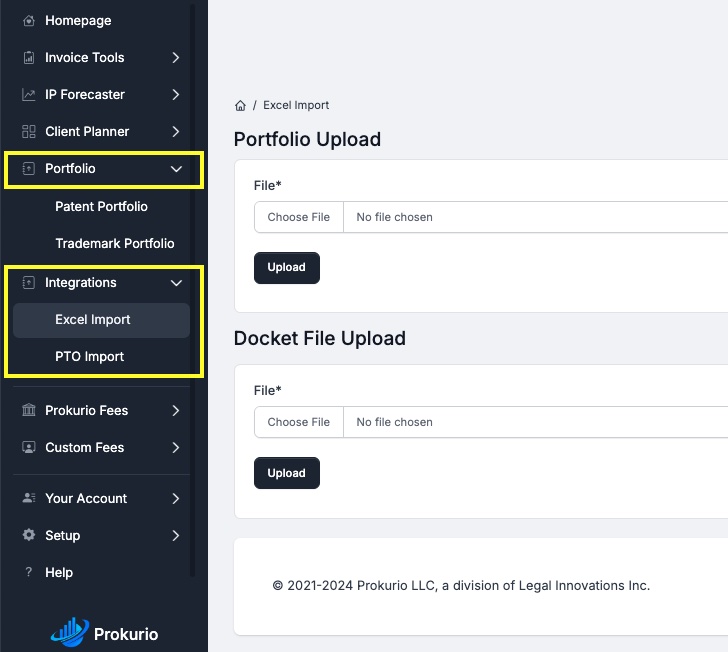This screenshot has height=652, width=728.
Task: Click Upload button under Portfolio Upload
Action: pyautogui.click(x=286, y=267)
